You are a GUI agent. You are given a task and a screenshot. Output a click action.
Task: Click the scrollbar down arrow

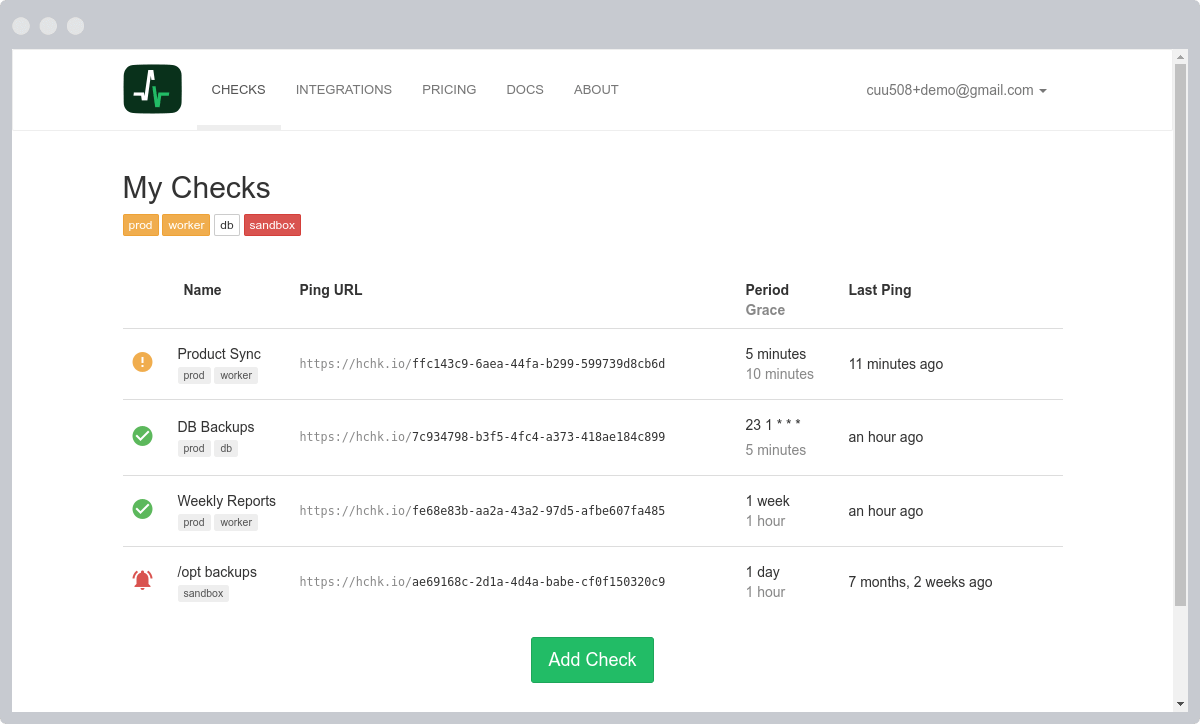[1180, 703]
